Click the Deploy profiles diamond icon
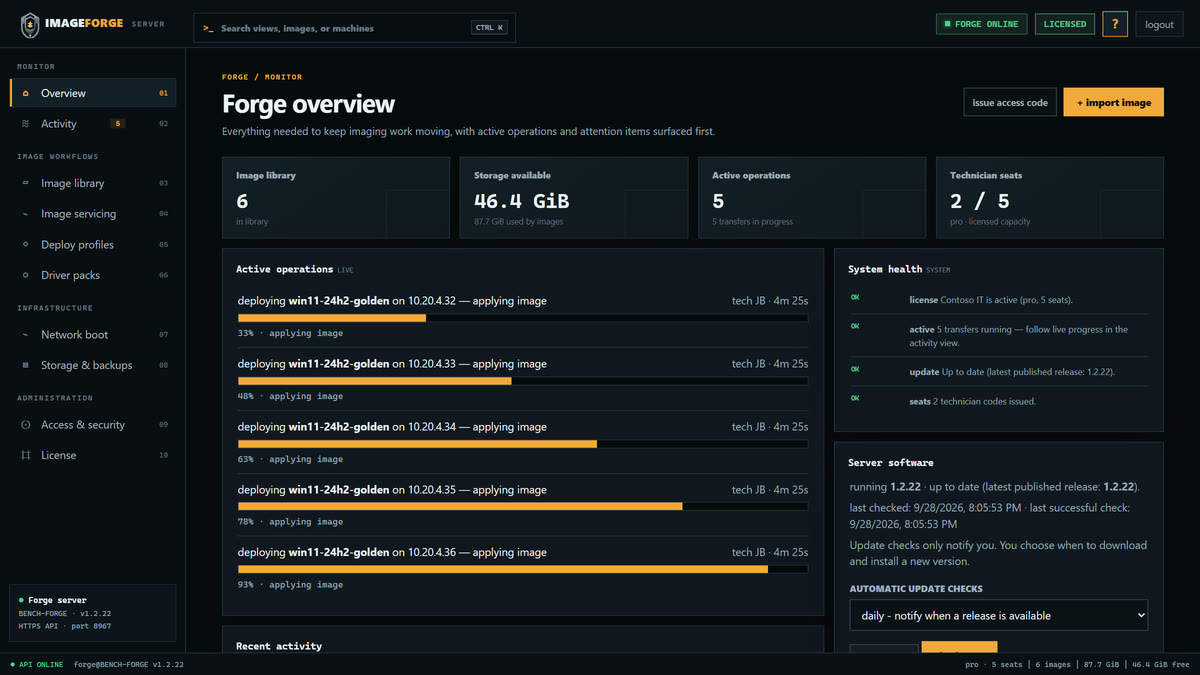The width and height of the screenshot is (1200, 675). pos(26,245)
